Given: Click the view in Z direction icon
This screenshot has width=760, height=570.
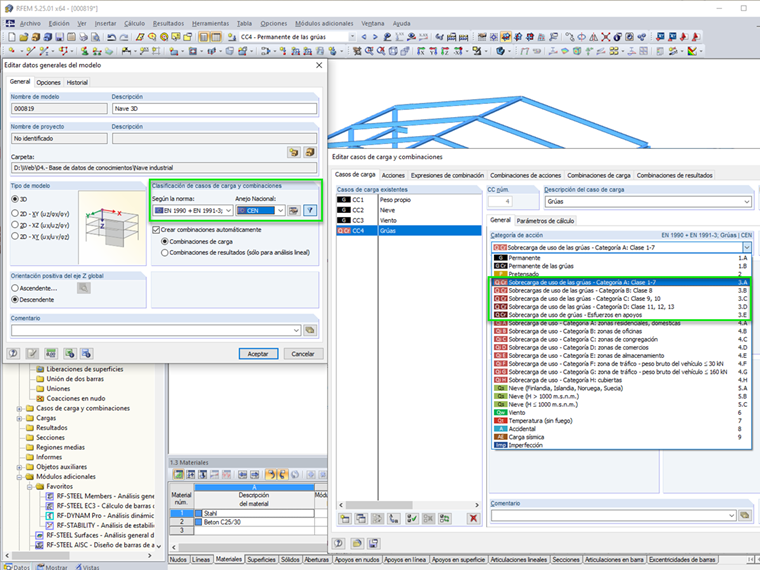Looking at the screenshot, I should (445, 50).
